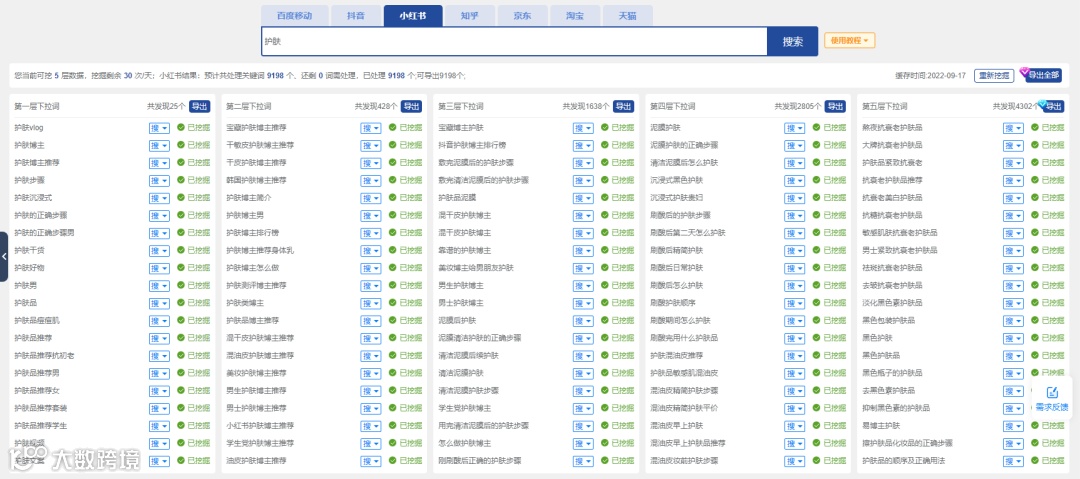Expand the 使用教程 dropdown button

click(x=849, y=41)
